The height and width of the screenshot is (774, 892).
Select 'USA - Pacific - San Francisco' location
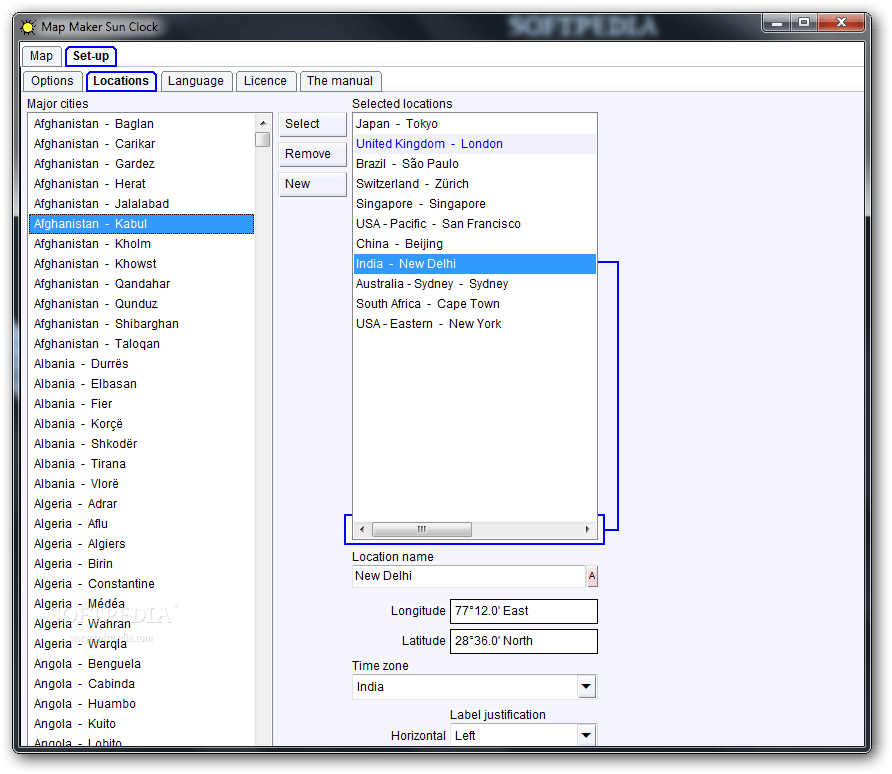pos(475,224)
